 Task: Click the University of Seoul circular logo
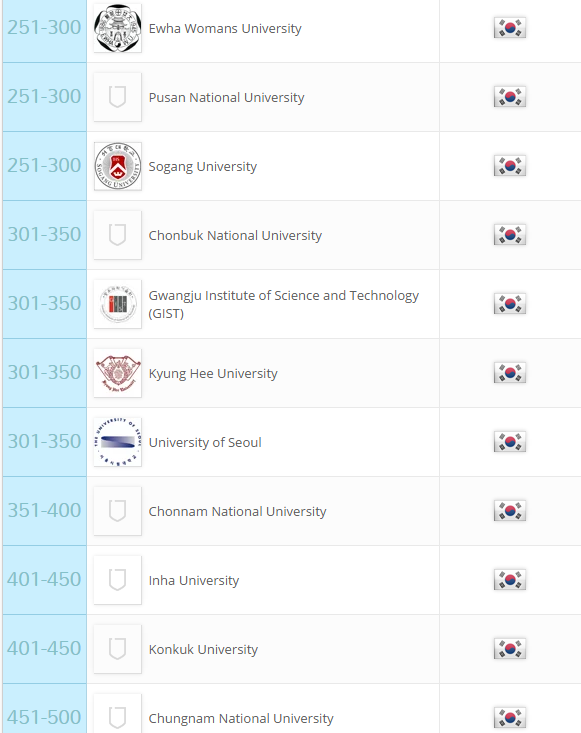pyautogui.click(x=117, y=442)
